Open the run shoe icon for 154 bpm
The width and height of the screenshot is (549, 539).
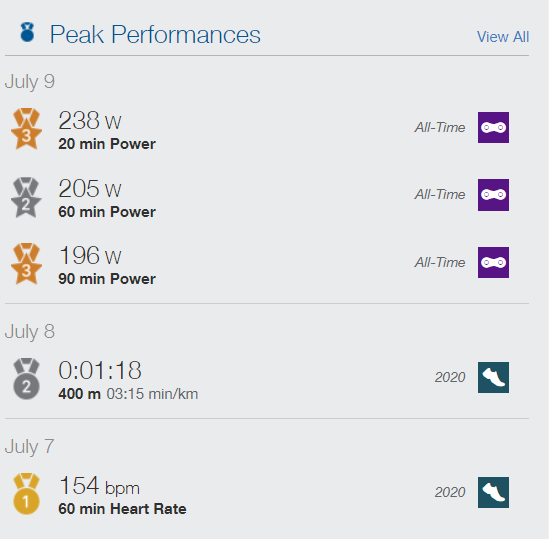[x=493, y=492]
